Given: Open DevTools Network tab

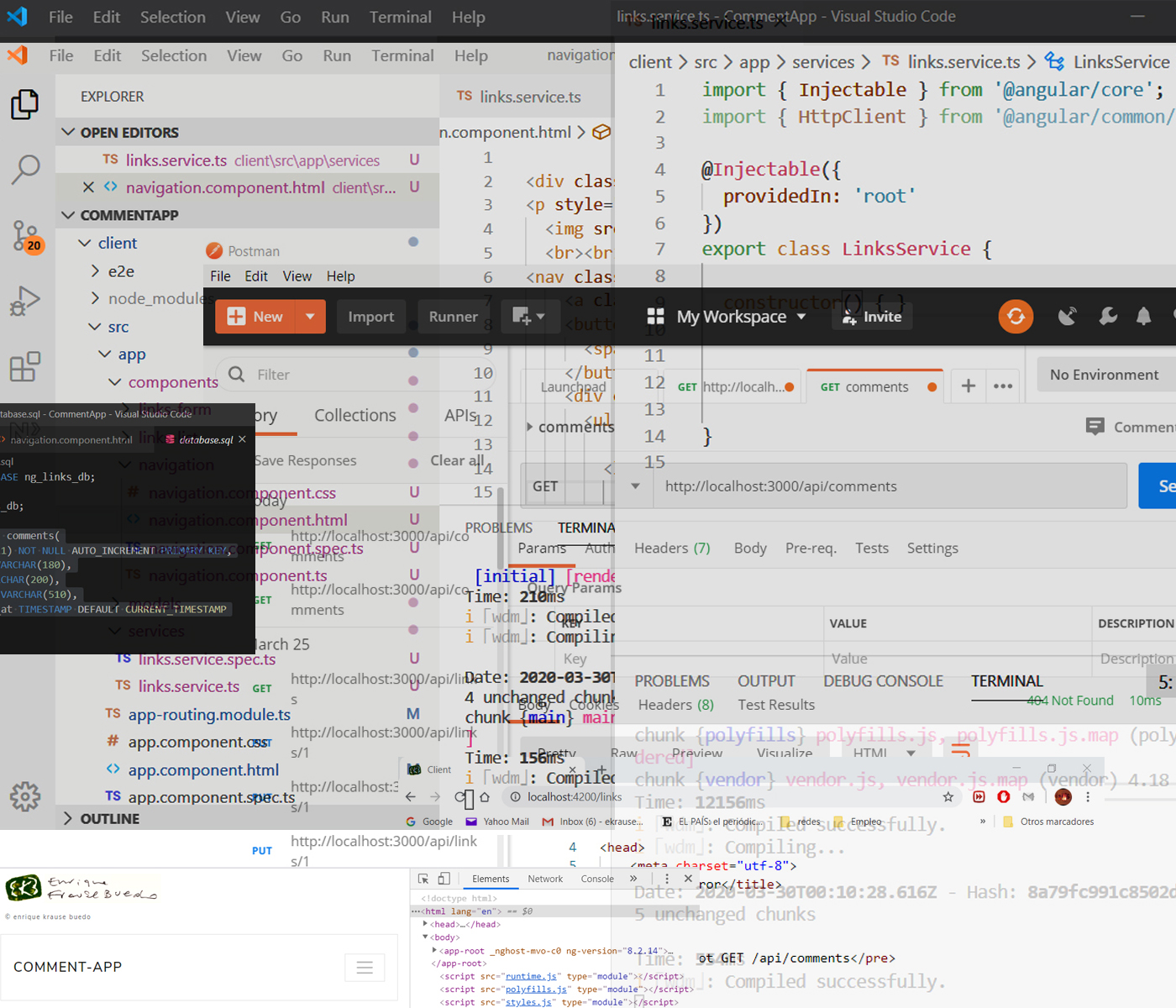Looking at the screenshot, I should coord(545,879).
